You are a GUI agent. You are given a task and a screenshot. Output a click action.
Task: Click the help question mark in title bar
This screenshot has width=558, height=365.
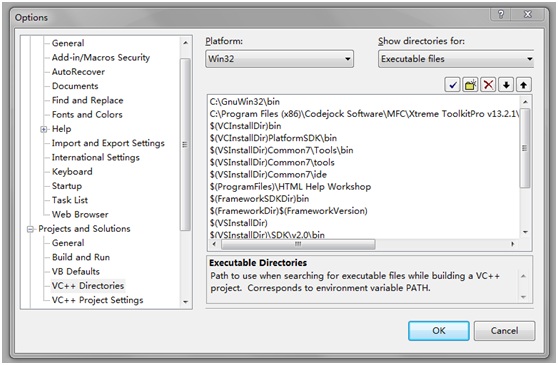click(501, 14)
